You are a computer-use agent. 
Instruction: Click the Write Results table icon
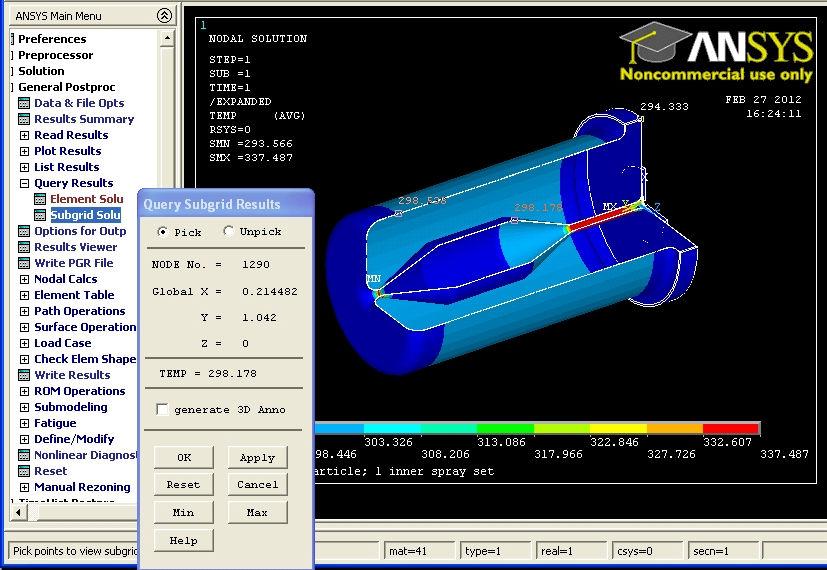click(x=24, y=375)
